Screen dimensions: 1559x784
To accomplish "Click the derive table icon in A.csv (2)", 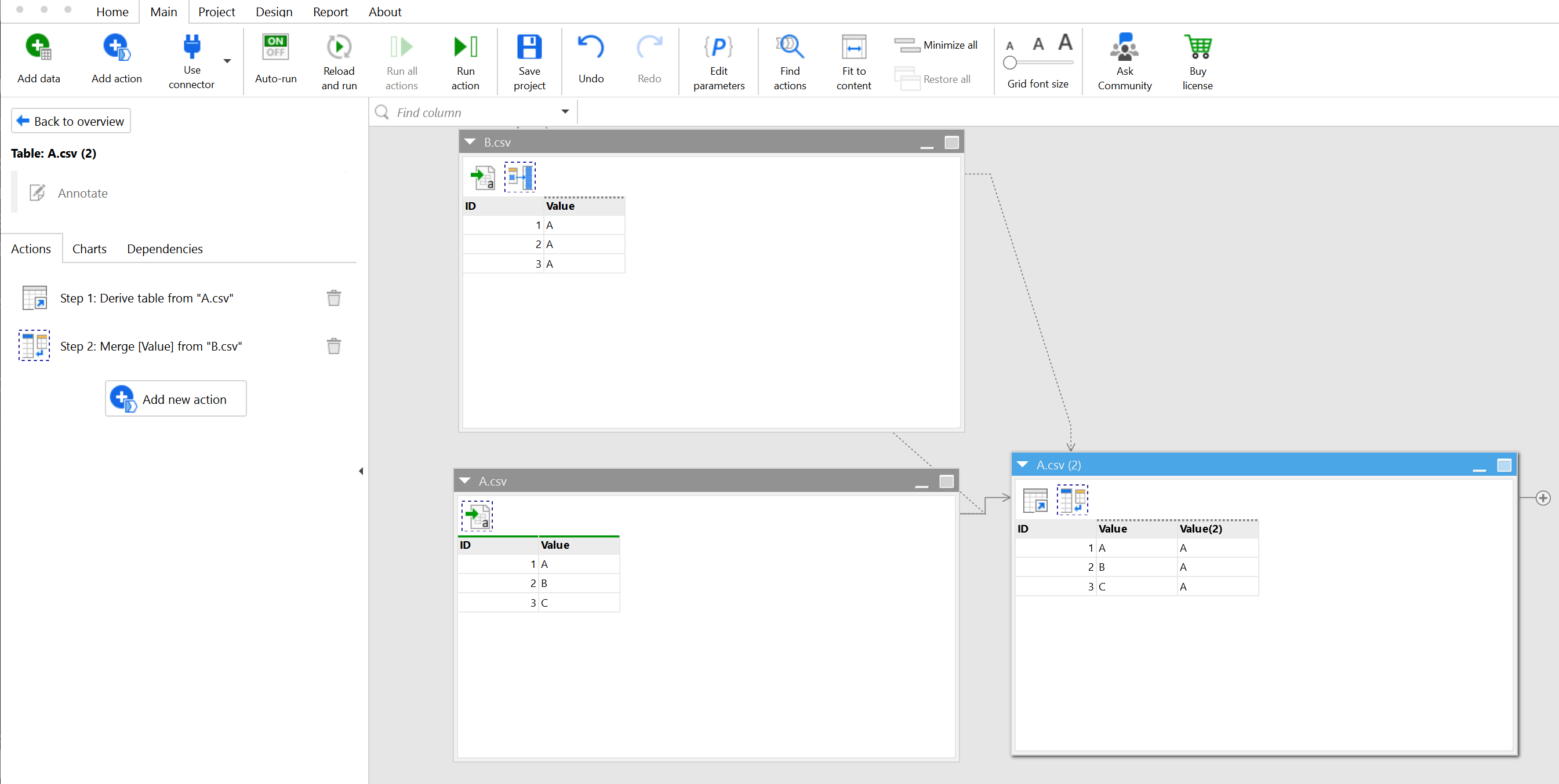I will 1035,500.
